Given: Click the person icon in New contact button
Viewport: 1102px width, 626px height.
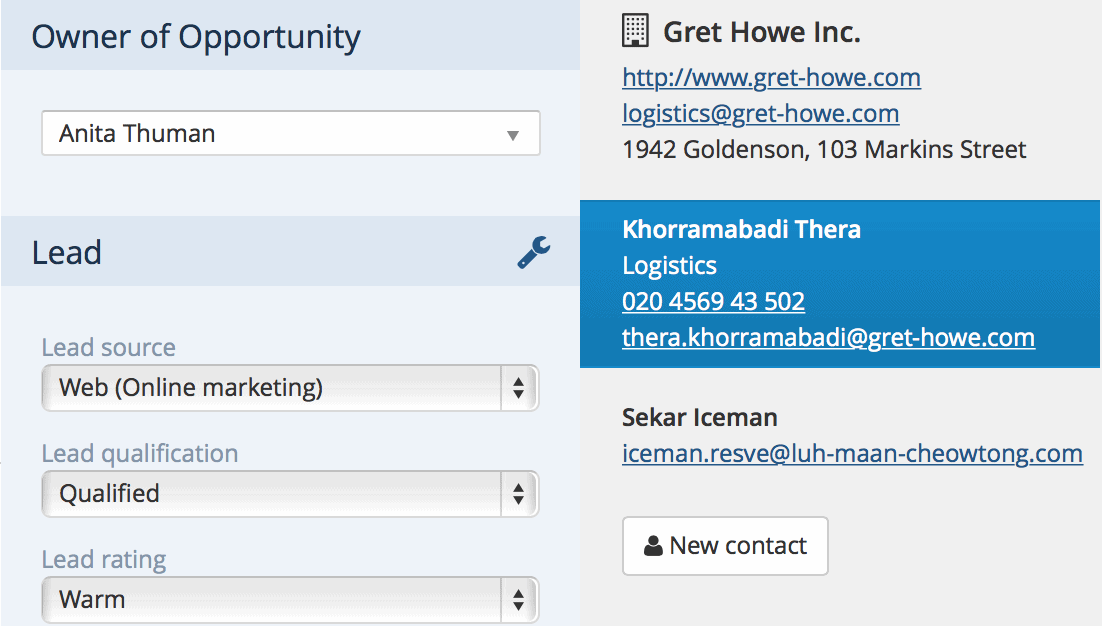Looking at the screenshot, I should click(x=653, y=546).
